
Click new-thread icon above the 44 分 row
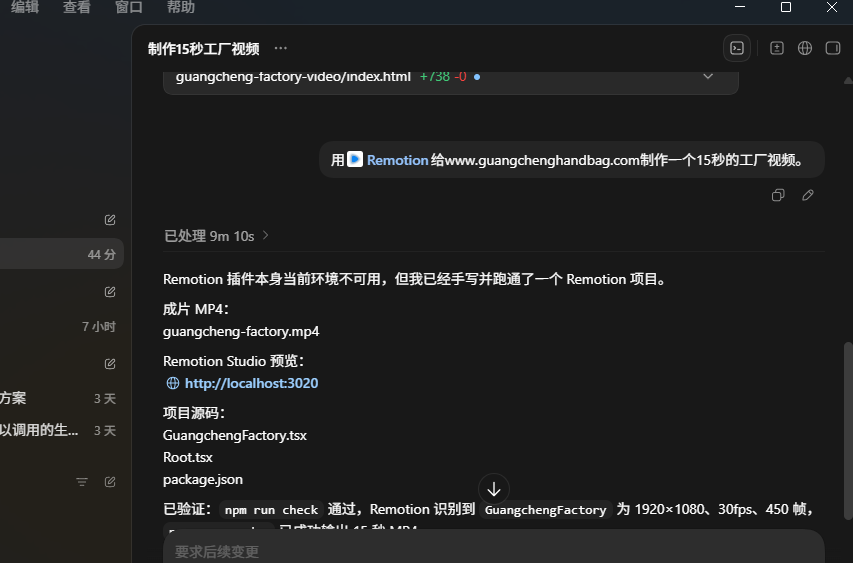coord(110,220)
